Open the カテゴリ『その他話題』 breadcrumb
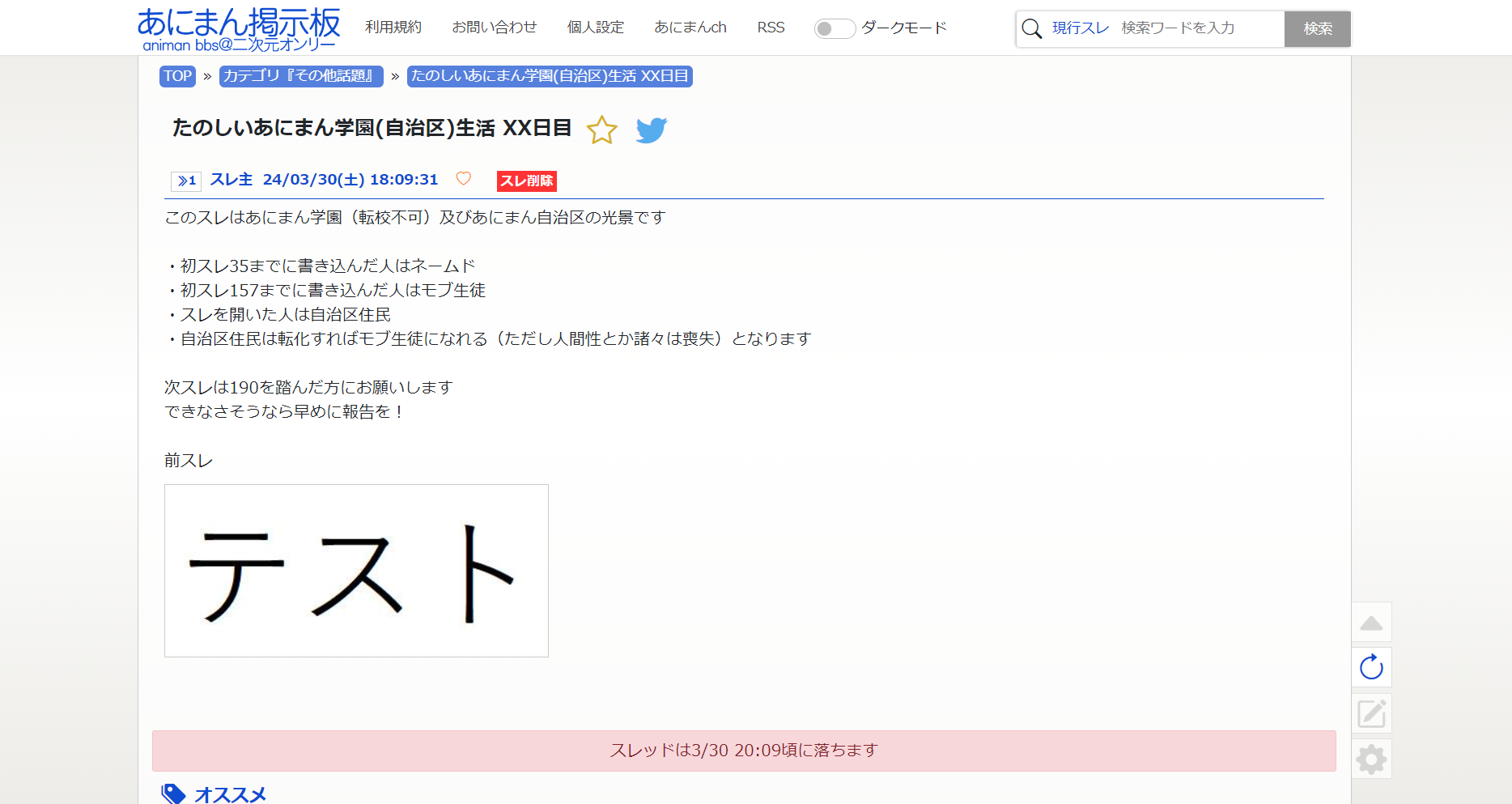Viewport: 1512px width, 804px height. (x=300, y=76)
